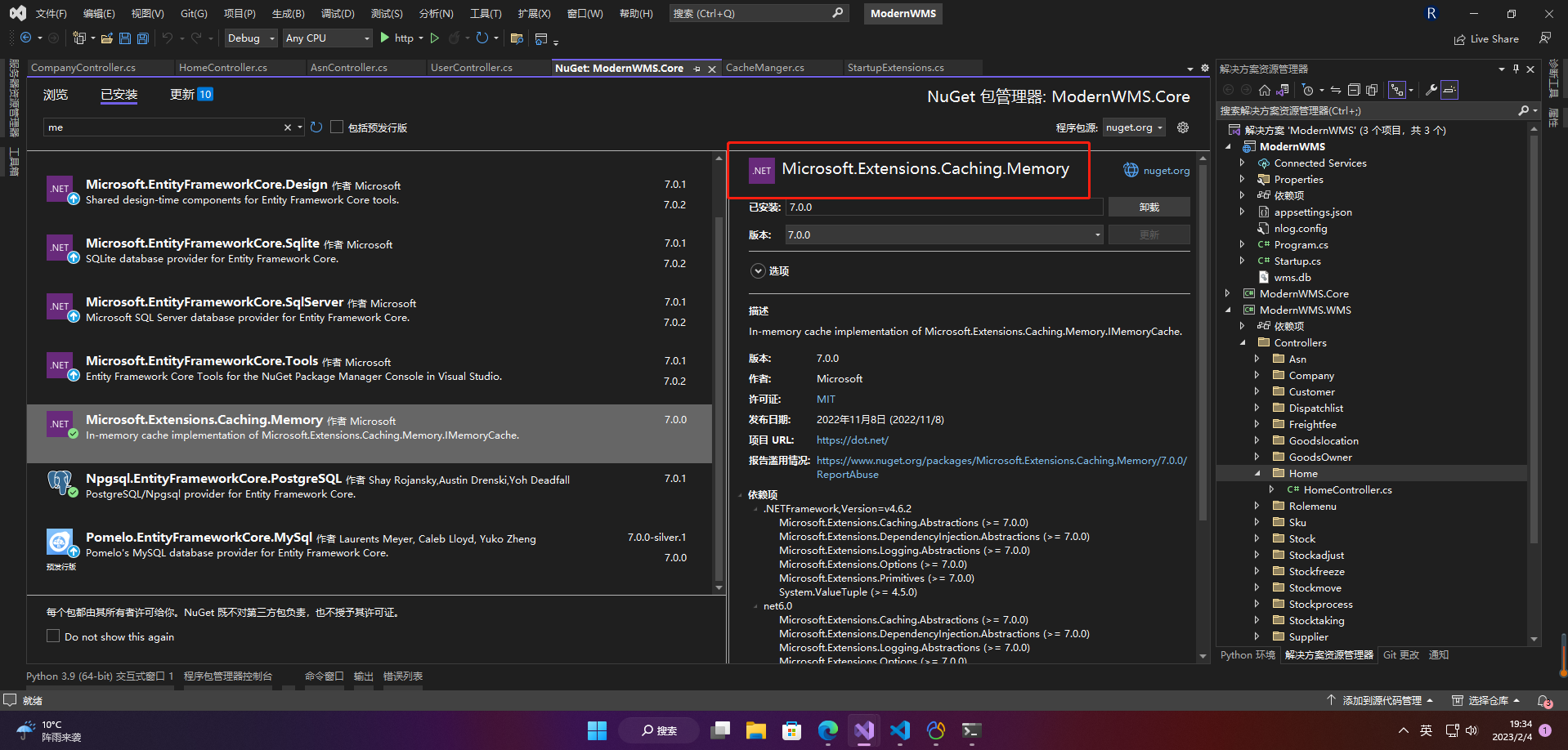The width and height of the screenshot is (1568, 750).
Task: Toggle the nested view tree icon
Action: click(1397, 90)
